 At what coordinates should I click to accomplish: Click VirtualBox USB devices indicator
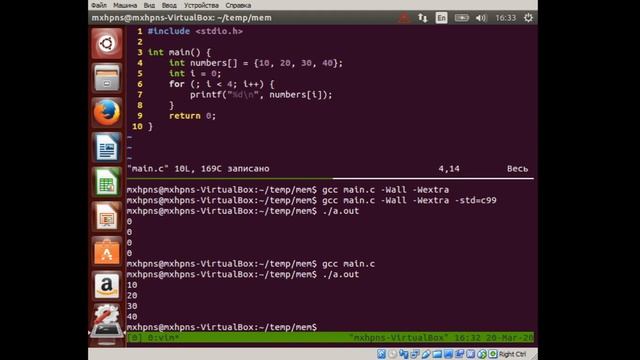coord(427,354)
